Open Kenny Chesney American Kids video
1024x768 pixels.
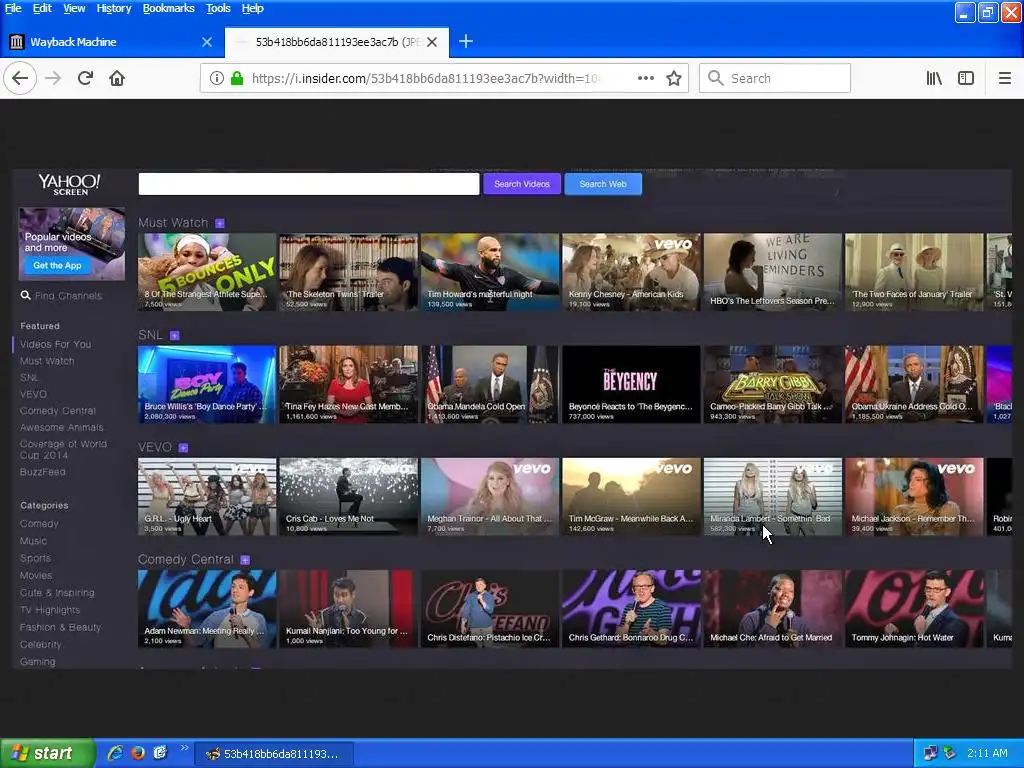point(631,272)
